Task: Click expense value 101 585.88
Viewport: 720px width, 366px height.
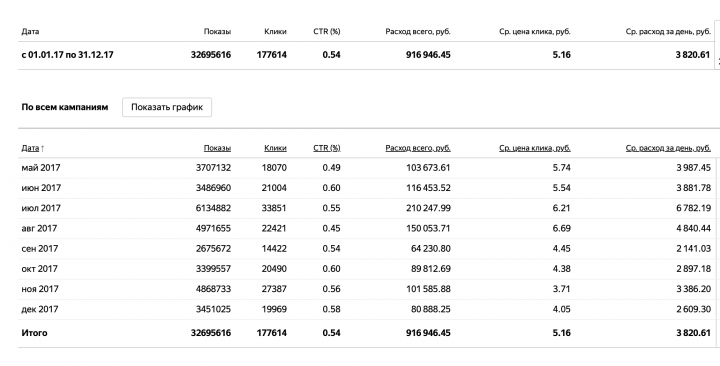Action: (428, 289)
